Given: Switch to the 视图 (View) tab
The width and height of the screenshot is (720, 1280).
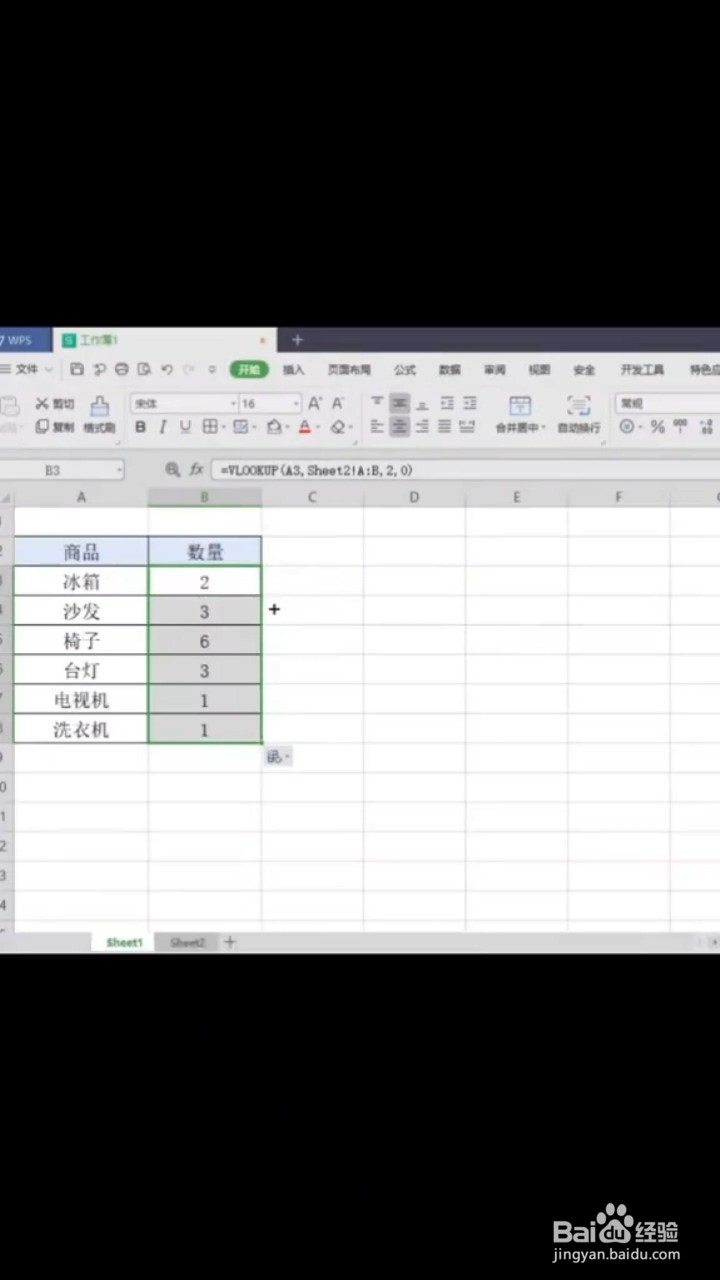Looking at the screenshot, I should [539, 369].
